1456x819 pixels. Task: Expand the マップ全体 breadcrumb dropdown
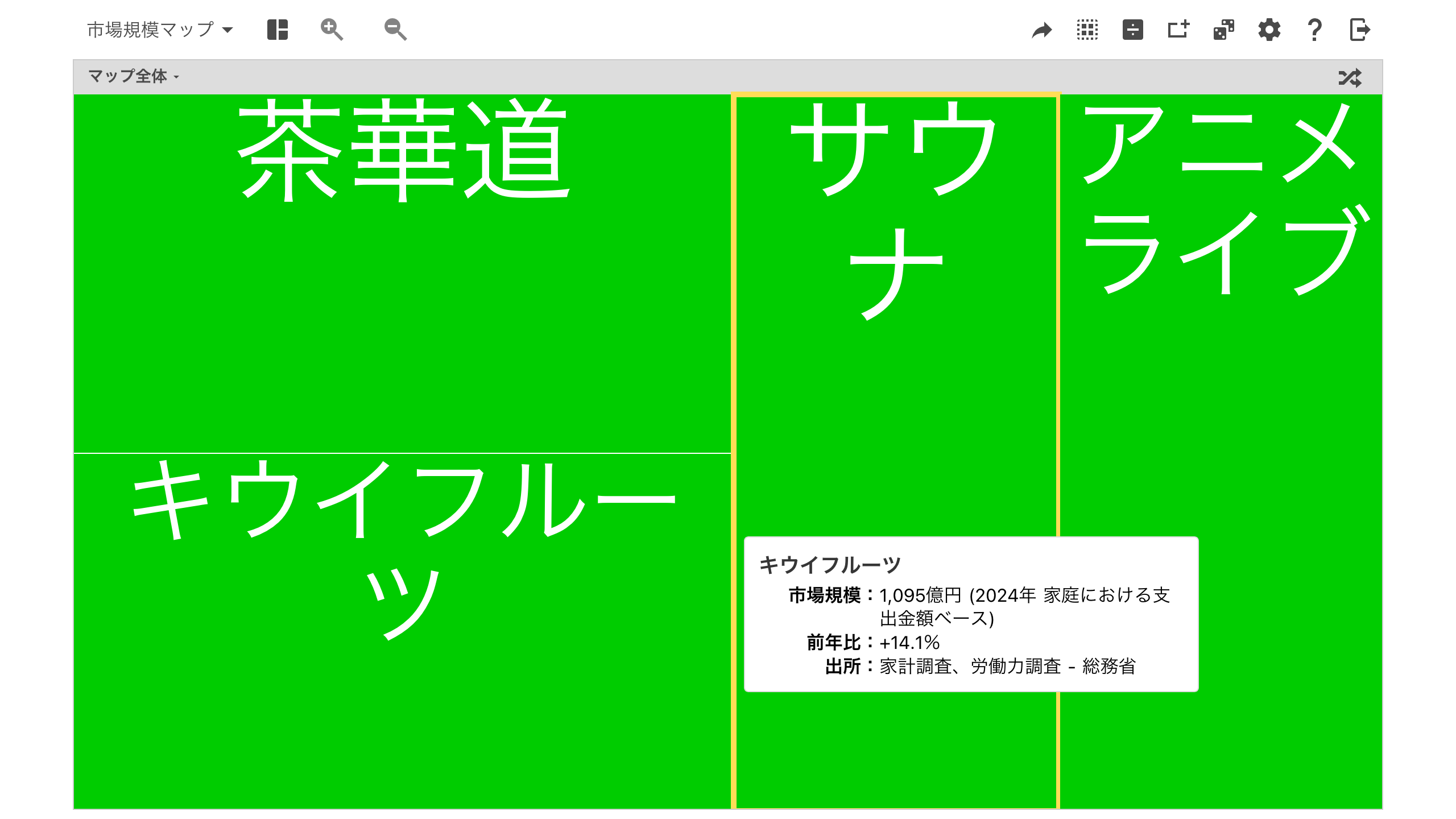click(x=134, y=76)
